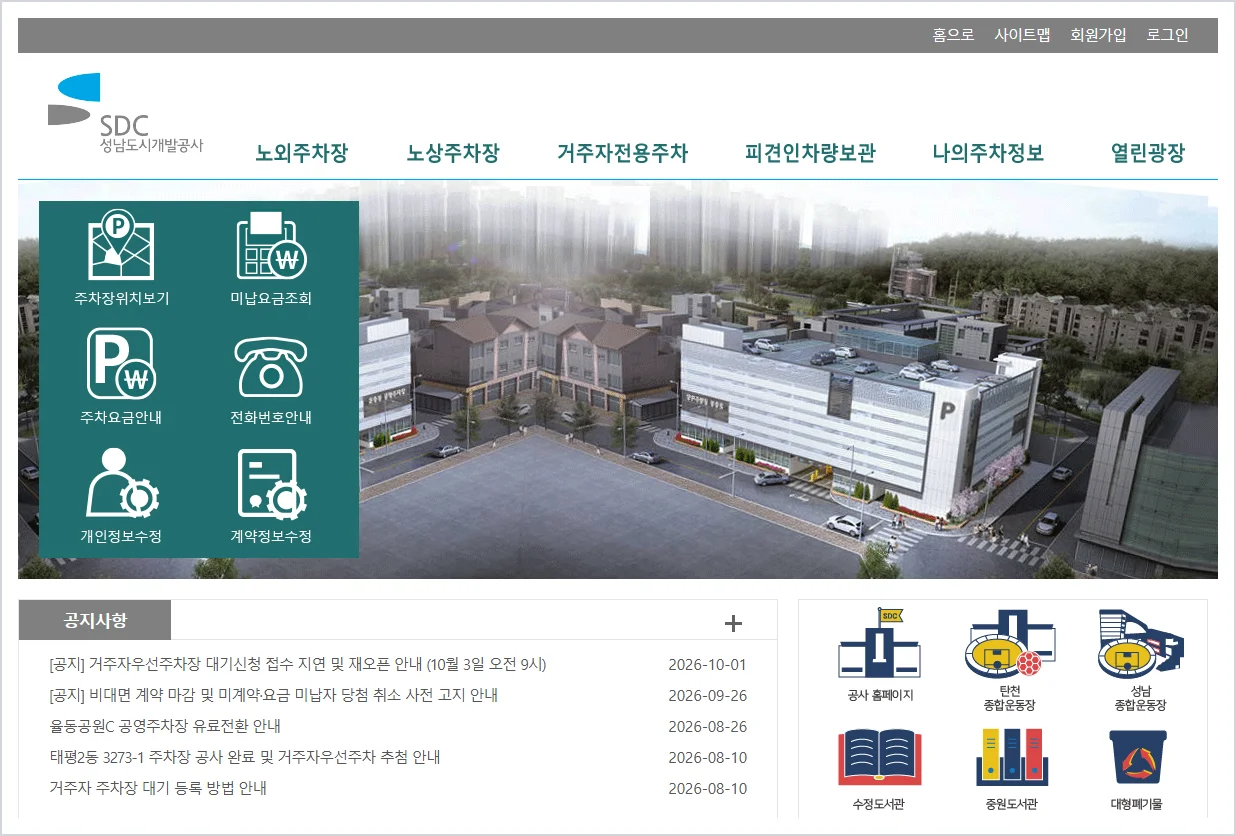
Task: Click the date 2026-10-01
Action: (x=707, y=665)
